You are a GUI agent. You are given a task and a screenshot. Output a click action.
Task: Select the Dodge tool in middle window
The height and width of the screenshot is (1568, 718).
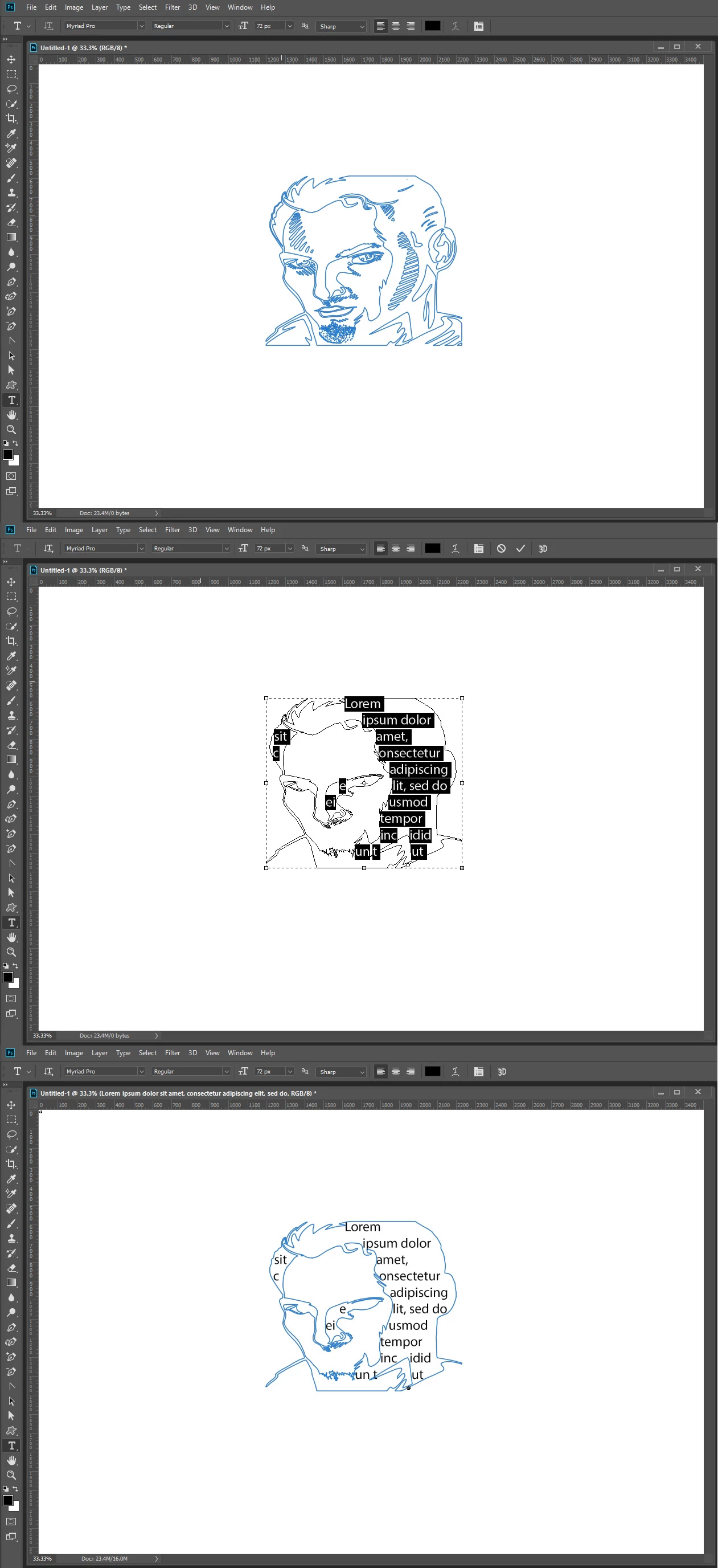(x=11, y=789)
